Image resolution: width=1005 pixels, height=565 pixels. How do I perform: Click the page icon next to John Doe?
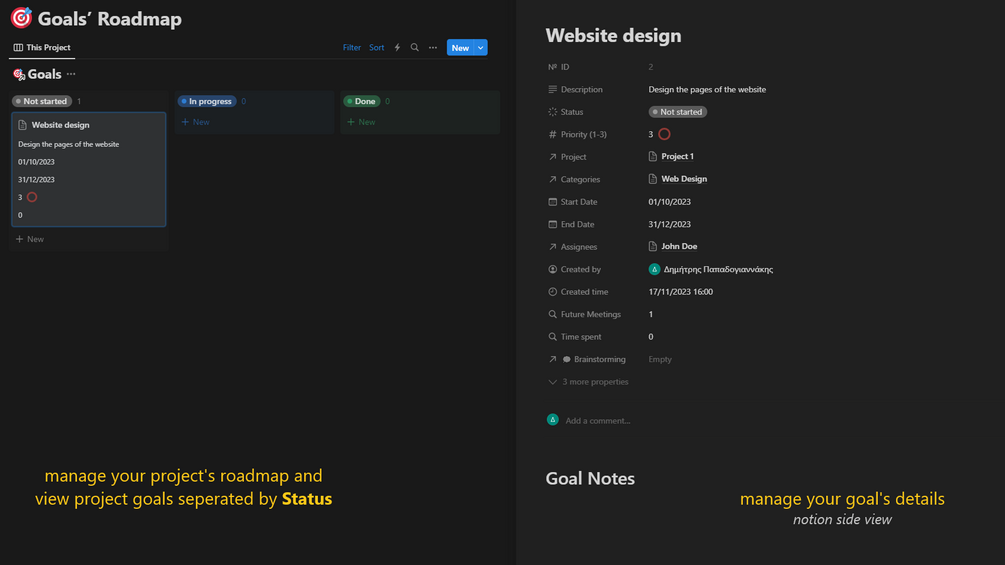tap(653, 246)
